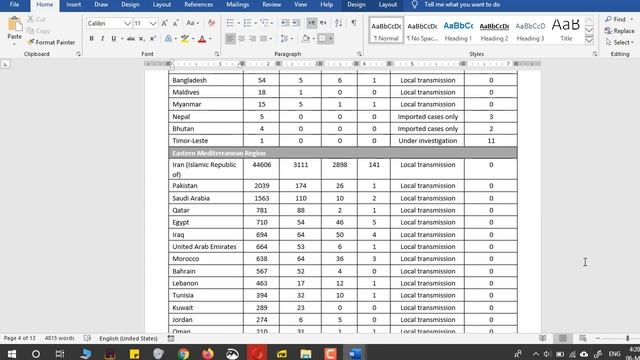Switch to Web Layout view
Image resolution: width=640 pixels, height=360 pixels.
(582, 338)
